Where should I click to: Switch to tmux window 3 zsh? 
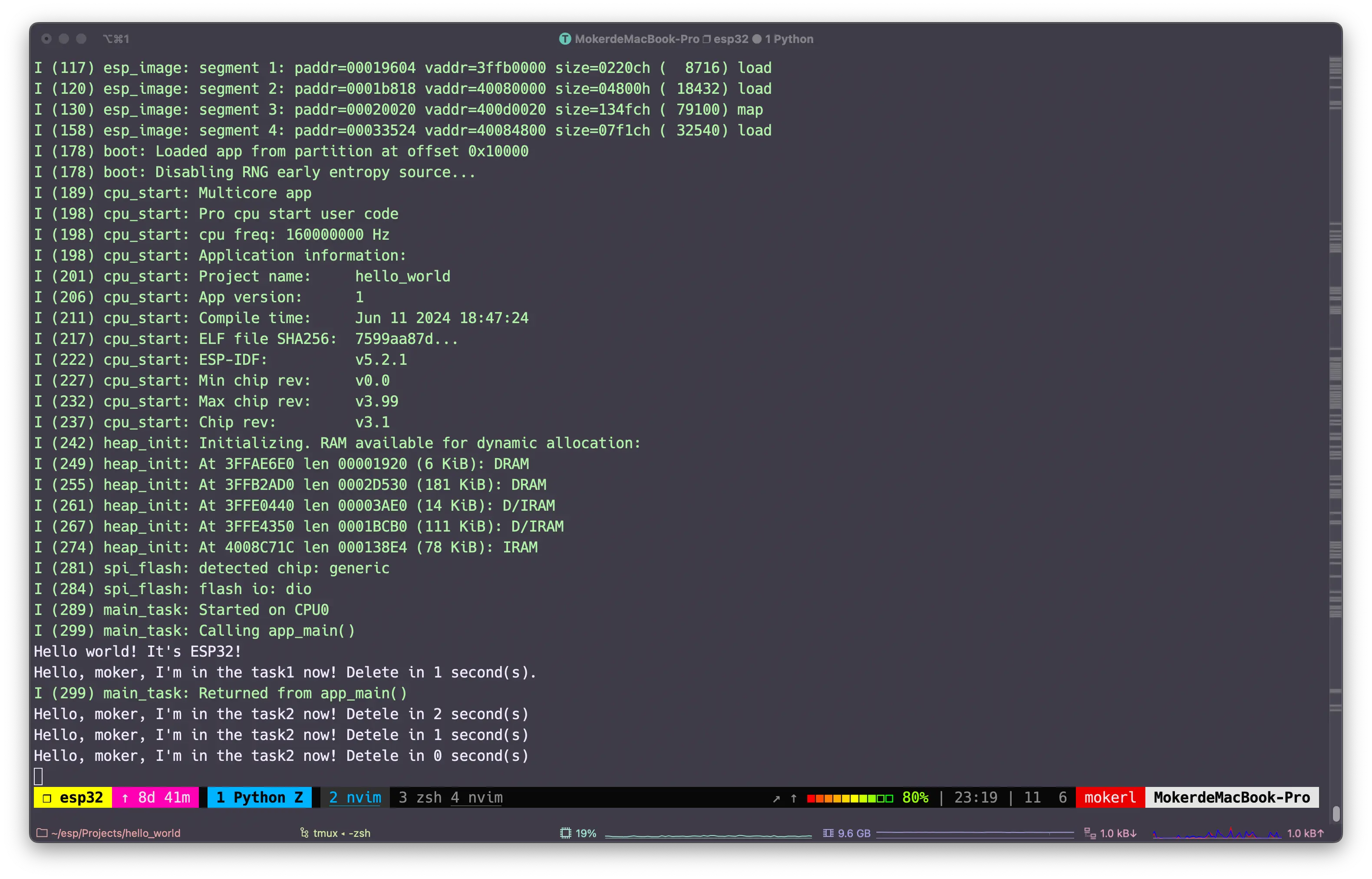click(x=420, y=797)
